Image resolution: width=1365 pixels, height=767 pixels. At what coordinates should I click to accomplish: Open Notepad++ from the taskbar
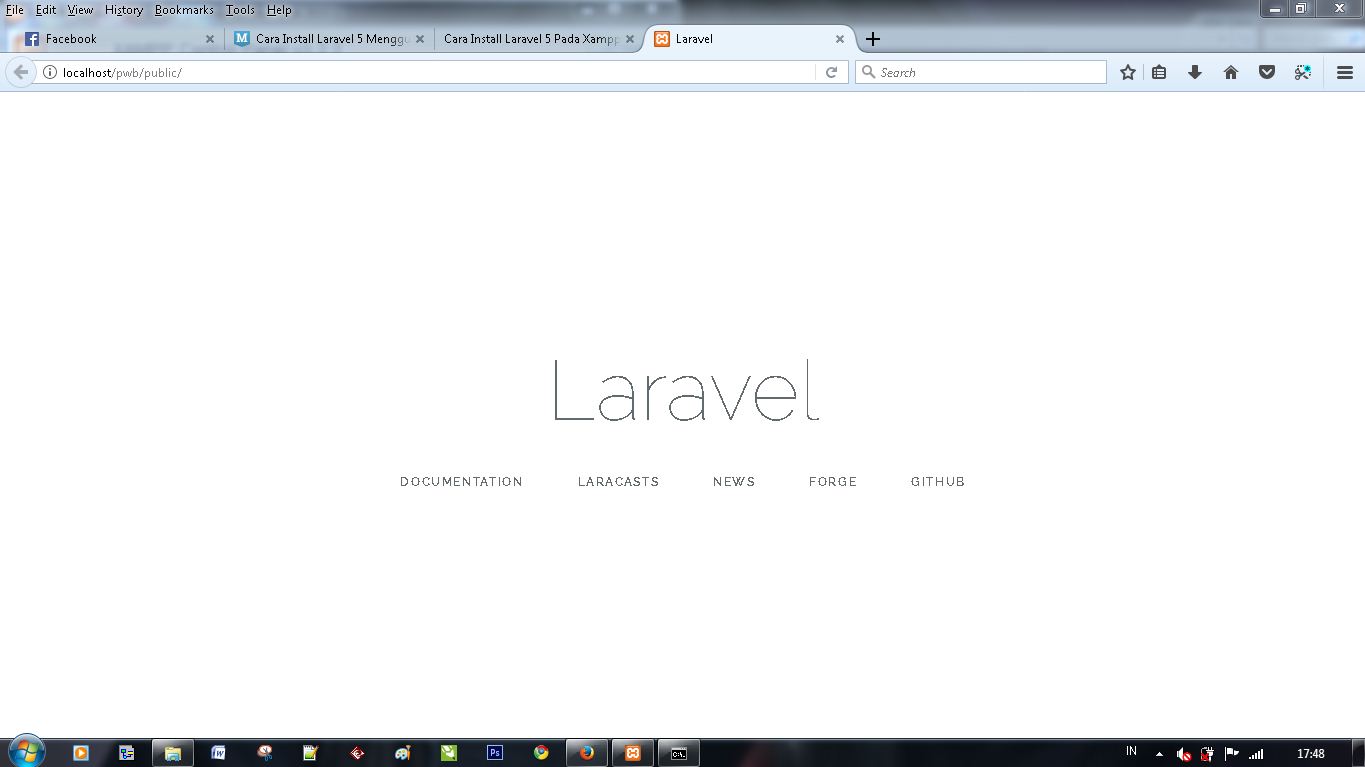coord(310,753)
